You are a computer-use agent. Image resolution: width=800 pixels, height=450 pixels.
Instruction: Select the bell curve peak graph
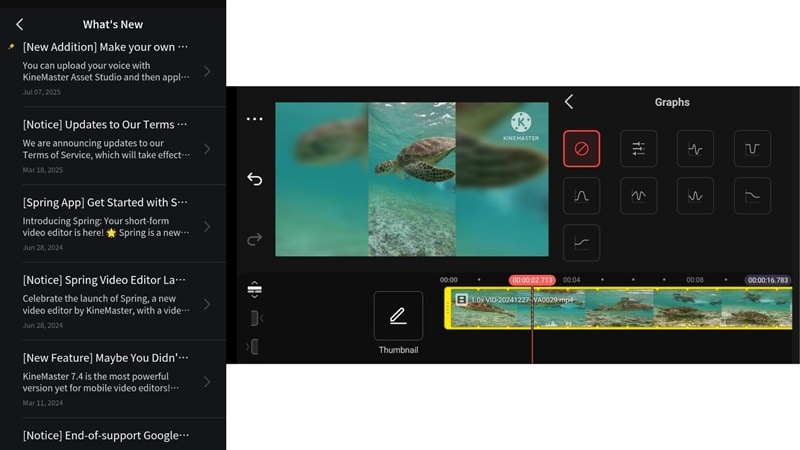582,195
